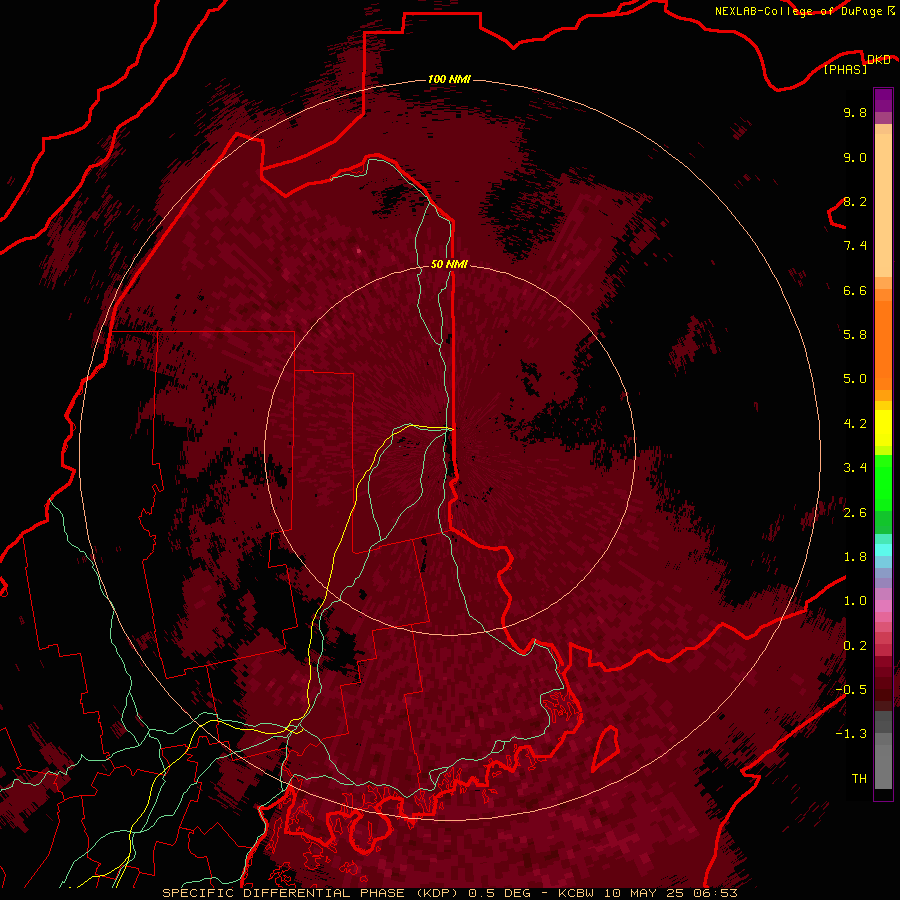This screenshot has height=900, width=900.
Task: Click the red-outlined island southeast of the coast
Action: 606,748
